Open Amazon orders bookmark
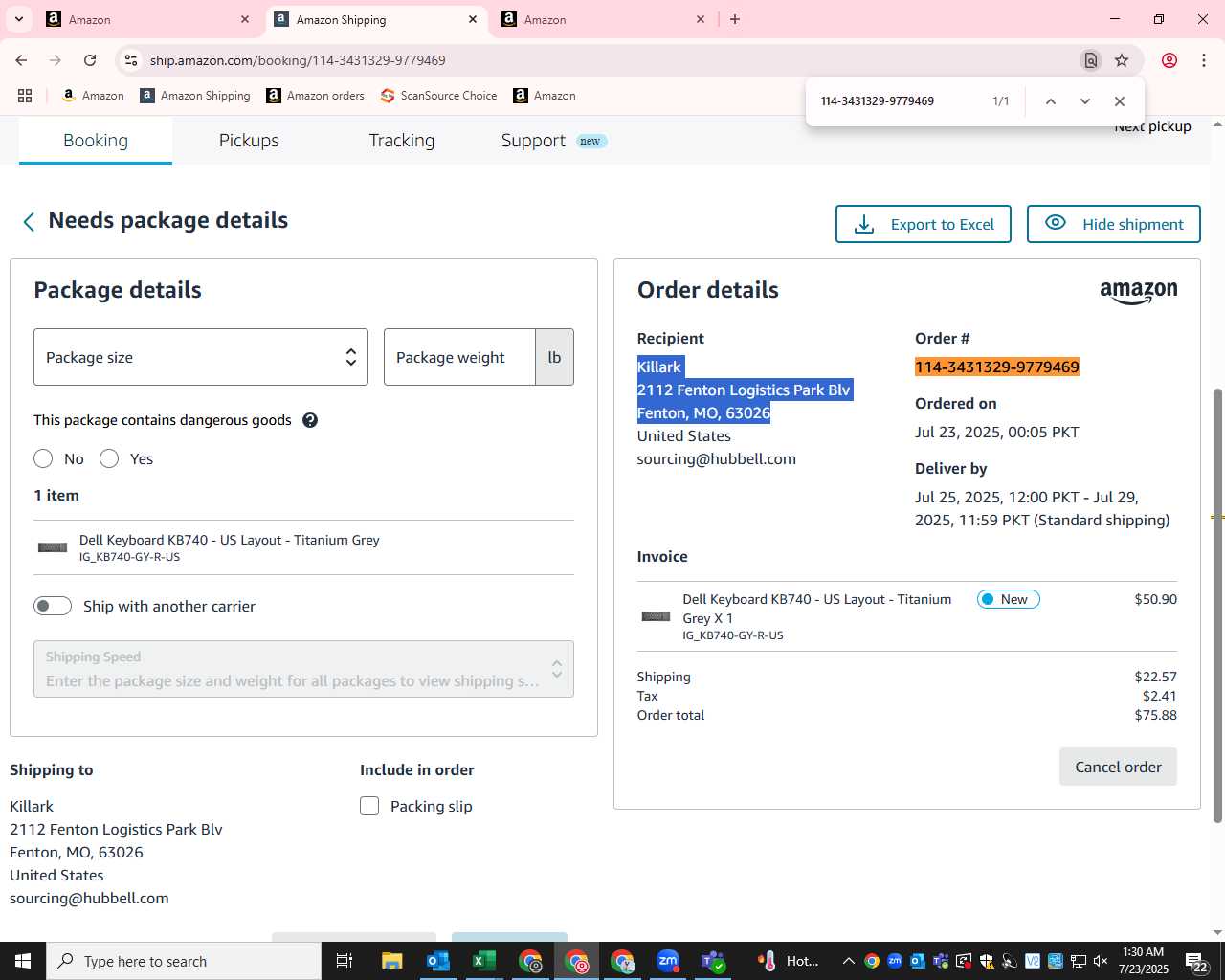This screenshot has height=980, width=1225. pyautogui.click(x=315, y=96)
